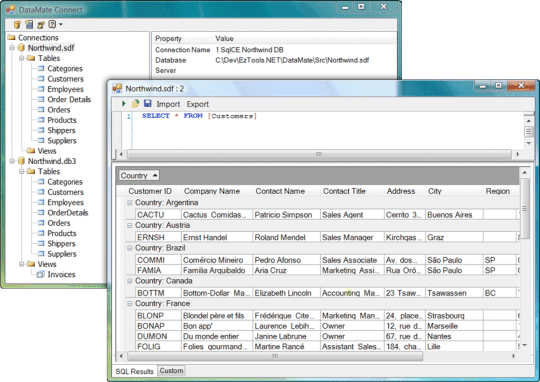Viewport: 540px width, 382px height.
Task: Select OrderDetails table icon under Northwind.db3
Action: (x=41, y=213)
